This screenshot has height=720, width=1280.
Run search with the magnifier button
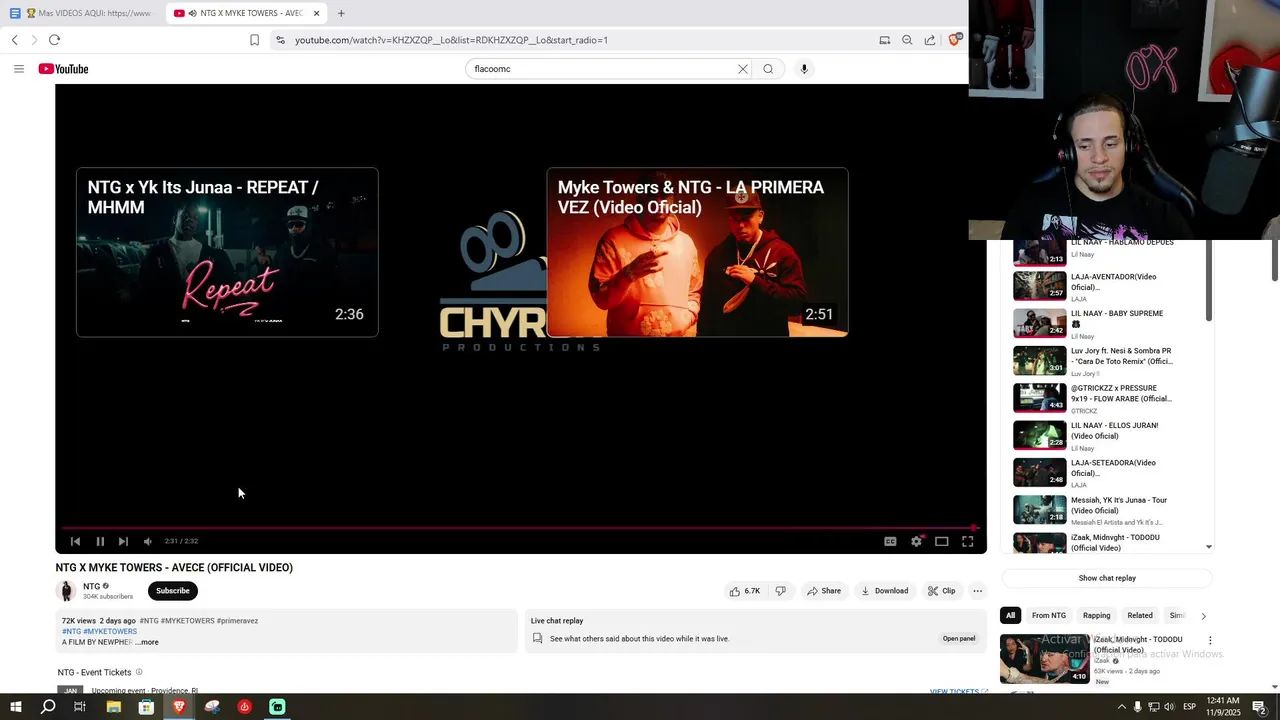click(x=768, y=69)
